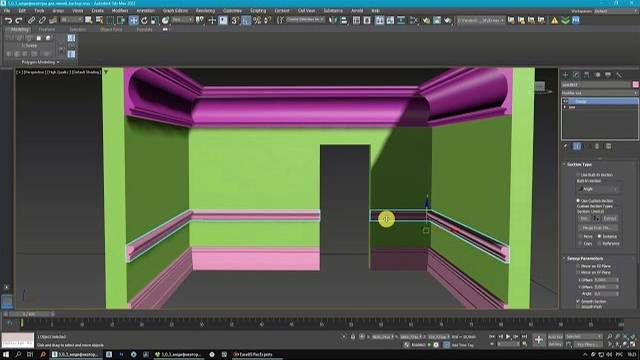Enable Mirror on XY Plane checkbox
This screenshot has width=640, height=360.
(x=578, y=272)
